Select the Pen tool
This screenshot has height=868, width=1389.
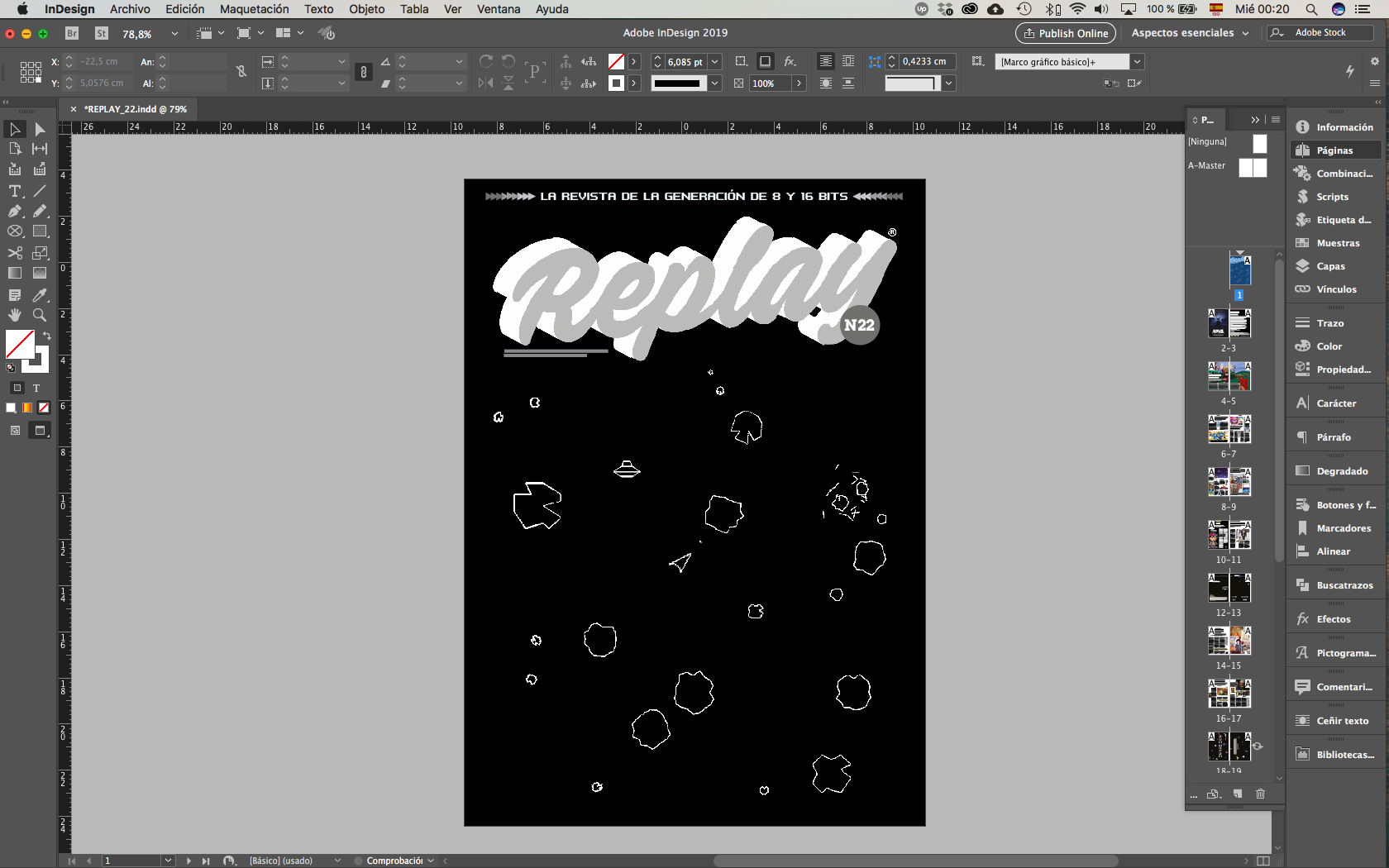click(x=15, y=211)
